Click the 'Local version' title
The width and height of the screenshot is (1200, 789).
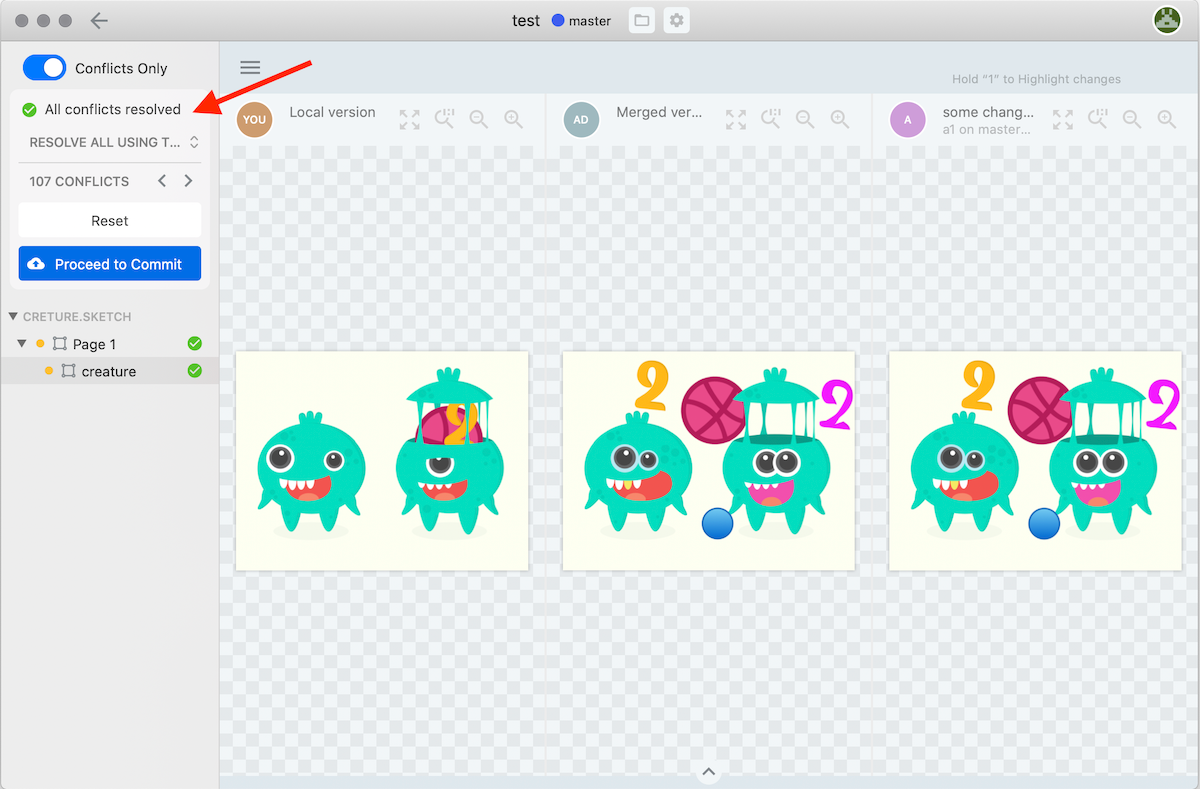pos(332,112)
